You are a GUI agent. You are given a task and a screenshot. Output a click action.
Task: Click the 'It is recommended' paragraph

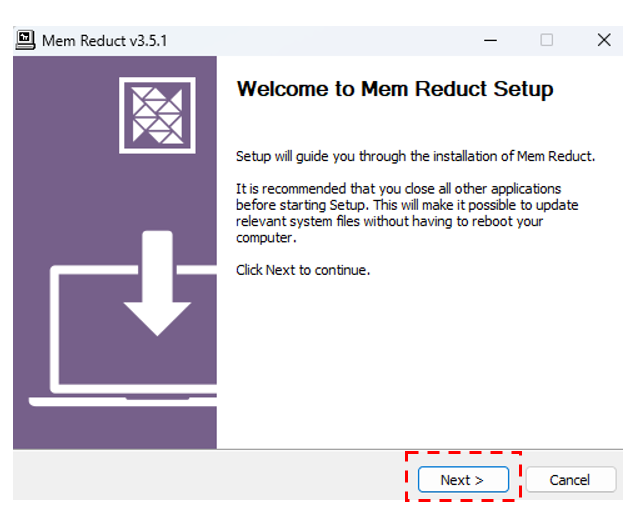(x=407, y=213)
